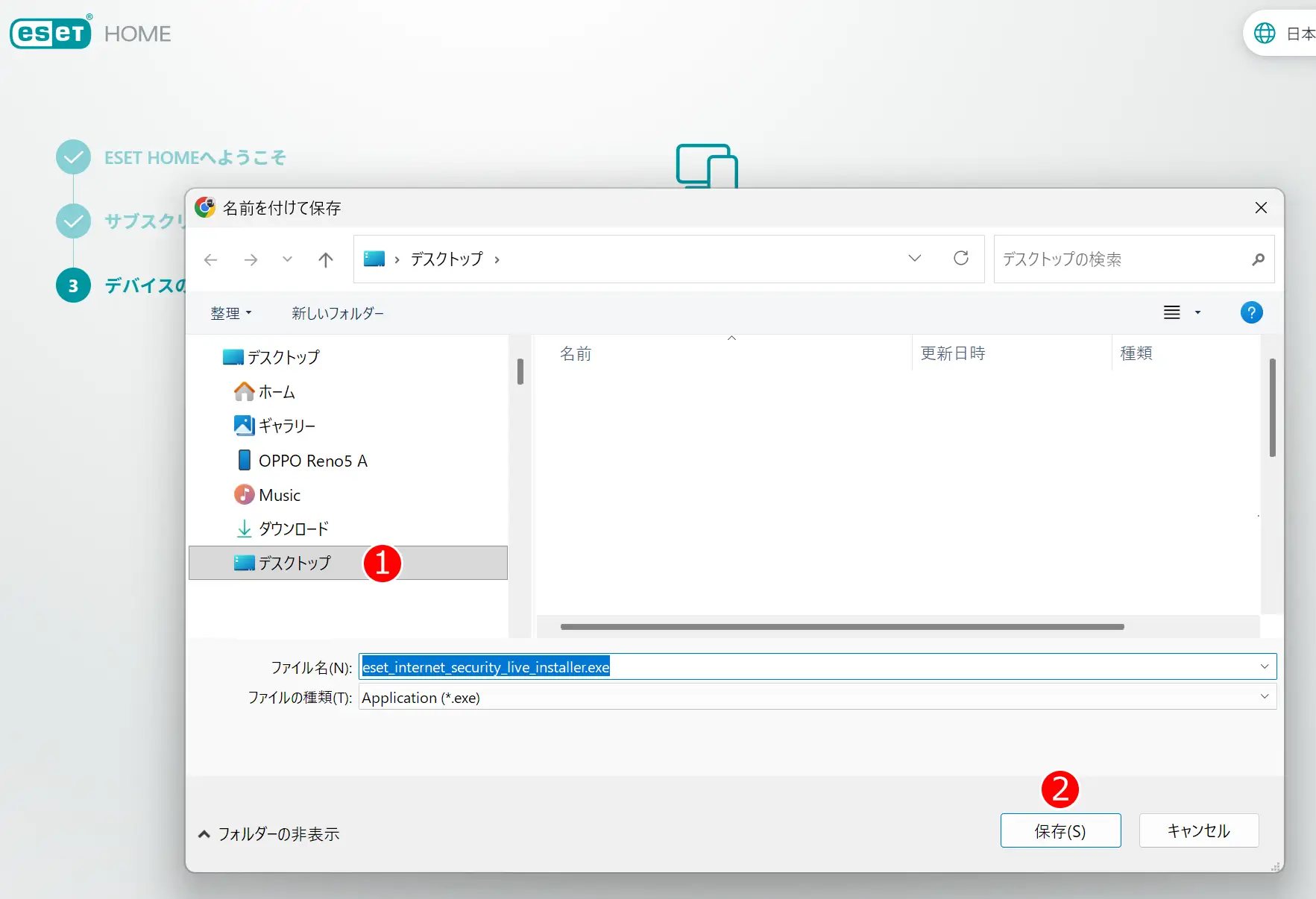Open file name dropdown arrow
The width and height of the screenshot is (1316, 899).
[1265, 666]
